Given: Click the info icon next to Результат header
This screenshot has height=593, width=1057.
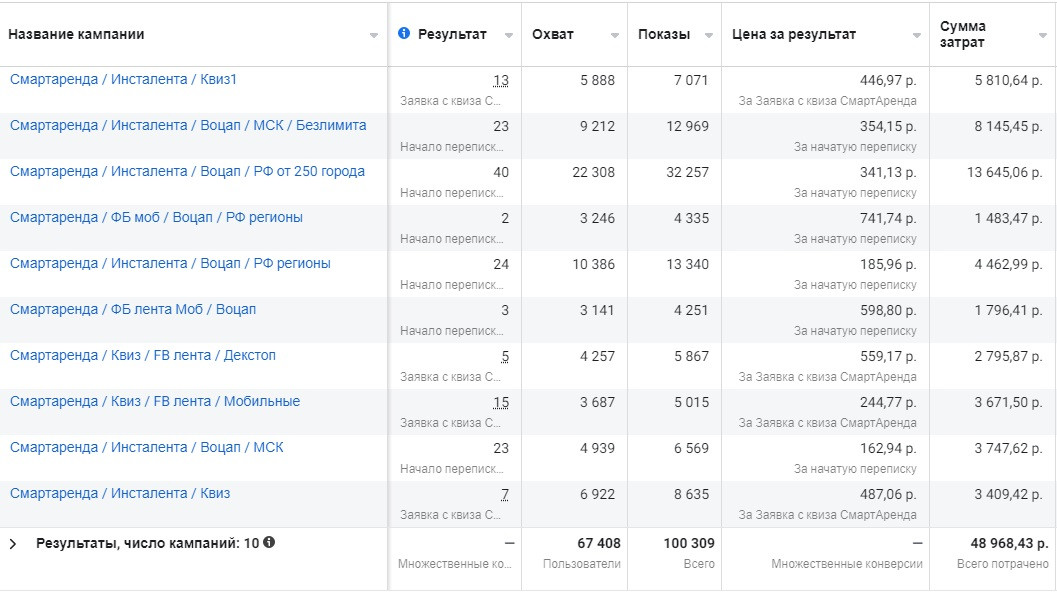Looking at the screenshot, I should 404,33.
